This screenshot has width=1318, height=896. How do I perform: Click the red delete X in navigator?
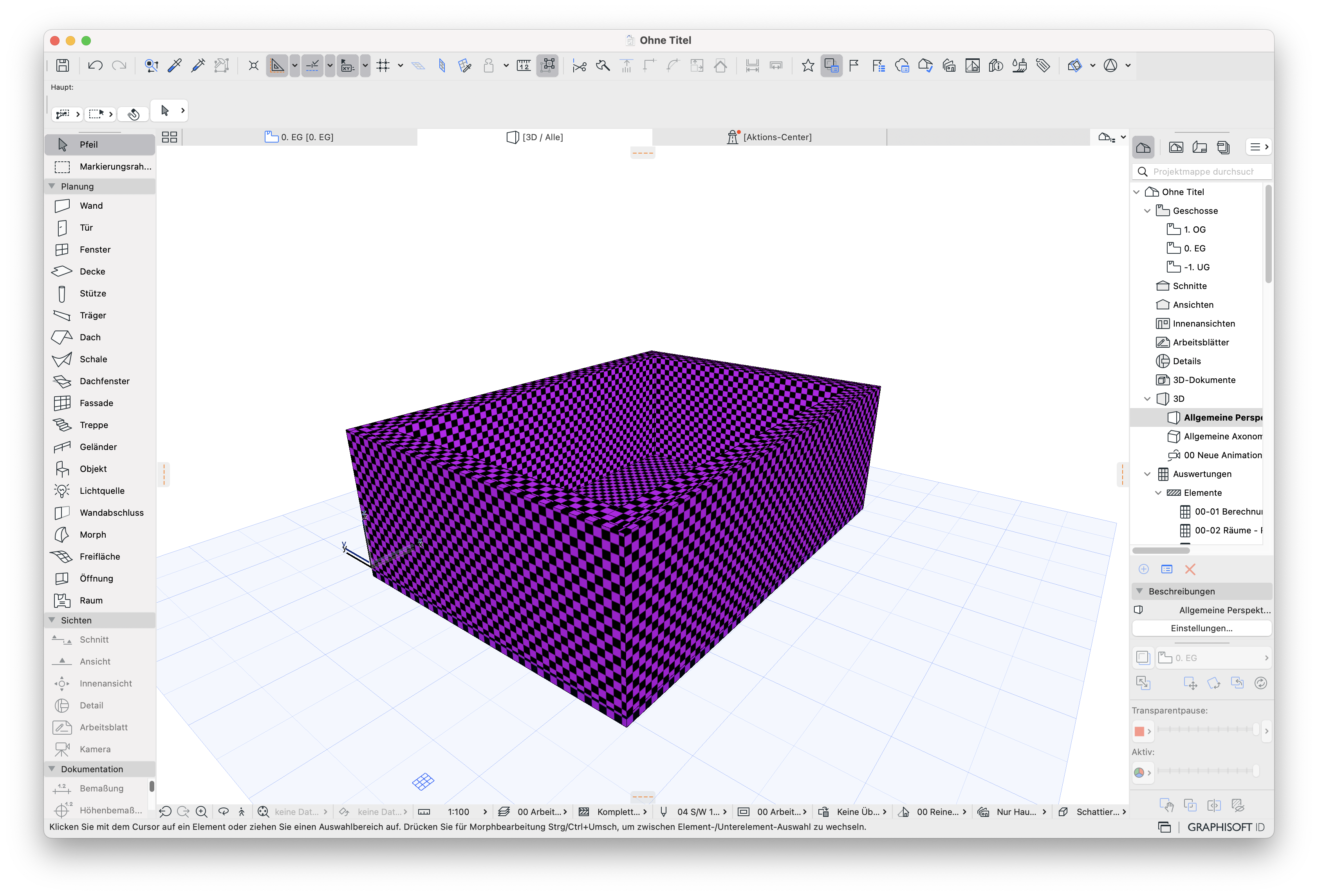click(x=1190, y=569)
